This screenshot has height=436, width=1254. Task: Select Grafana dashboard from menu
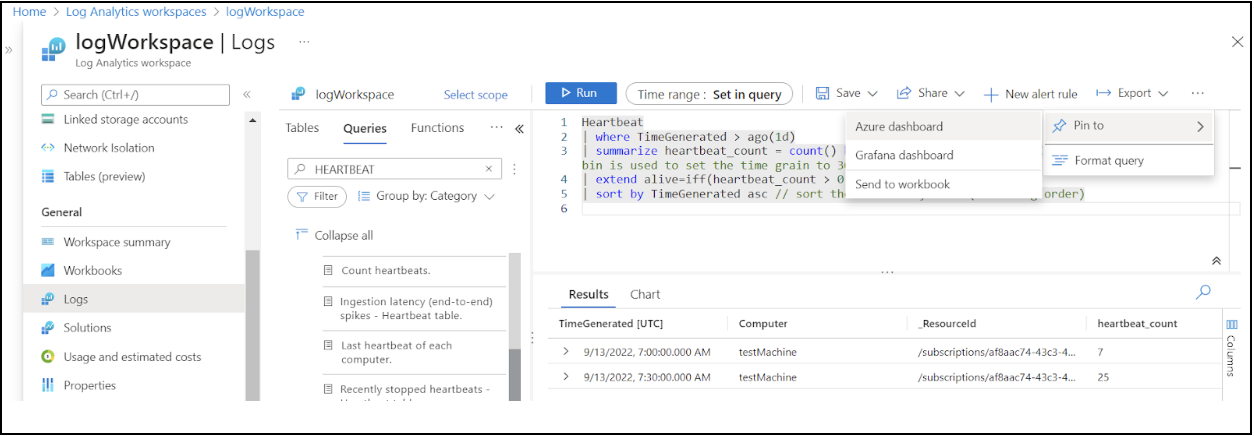904,155
